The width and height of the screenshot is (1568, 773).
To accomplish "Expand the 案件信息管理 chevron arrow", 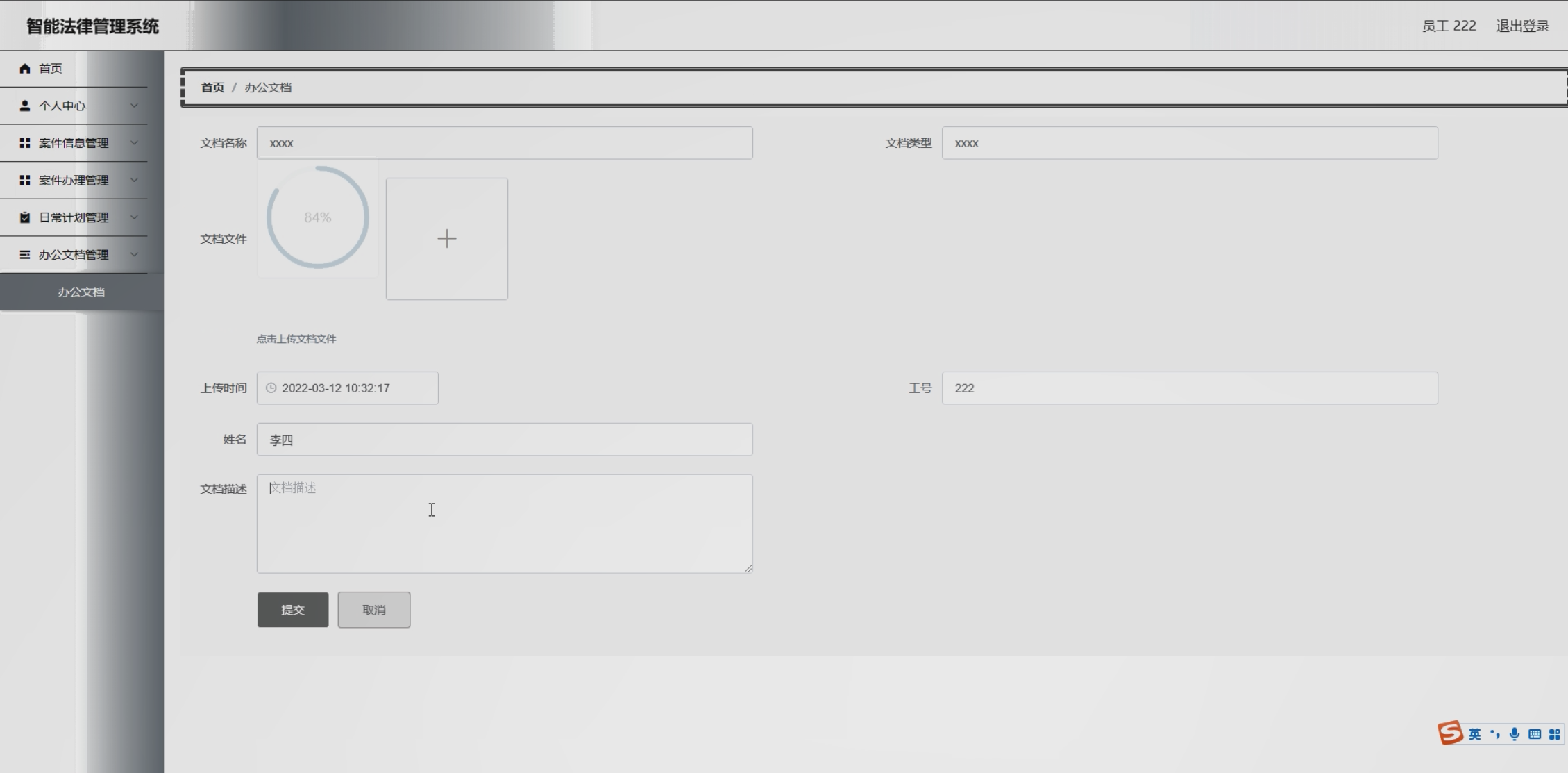I will (x=134, y=143).
